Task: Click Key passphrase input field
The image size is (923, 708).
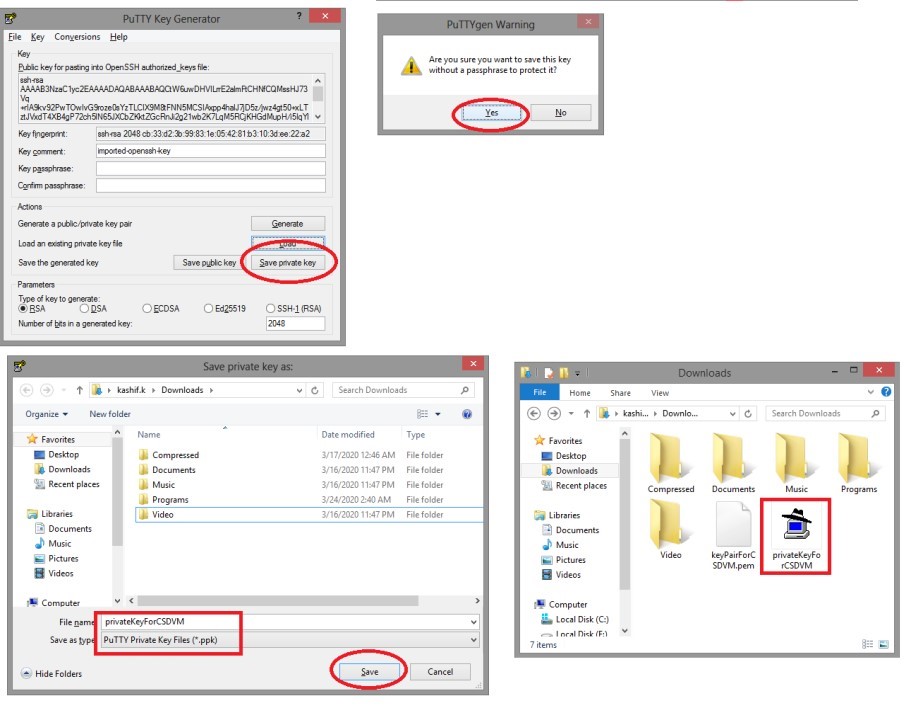Action: click(x=211, y=168)
